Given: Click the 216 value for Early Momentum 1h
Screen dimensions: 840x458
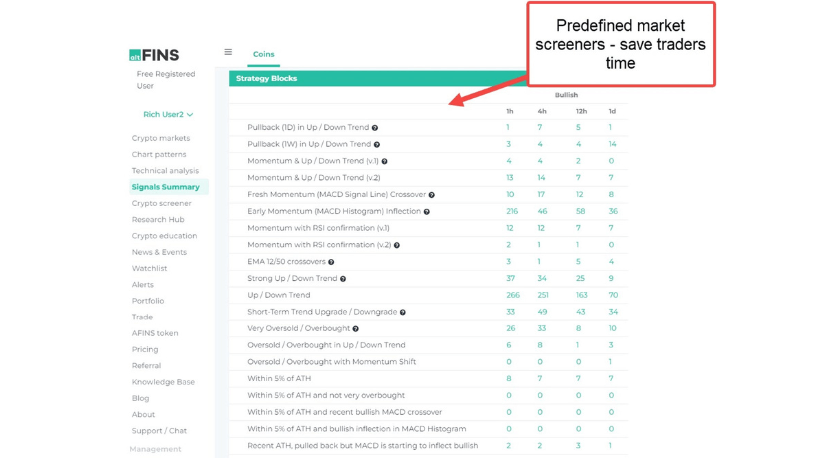Looking at the screenshot, I should 512,212.
